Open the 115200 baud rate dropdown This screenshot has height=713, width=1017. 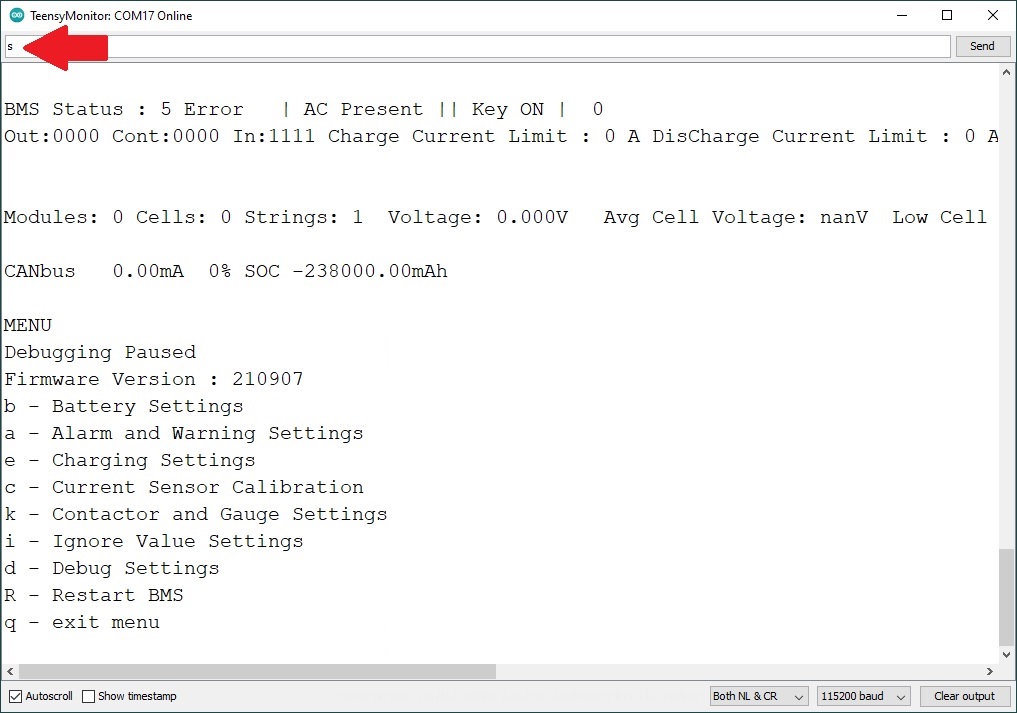[863, 696]
